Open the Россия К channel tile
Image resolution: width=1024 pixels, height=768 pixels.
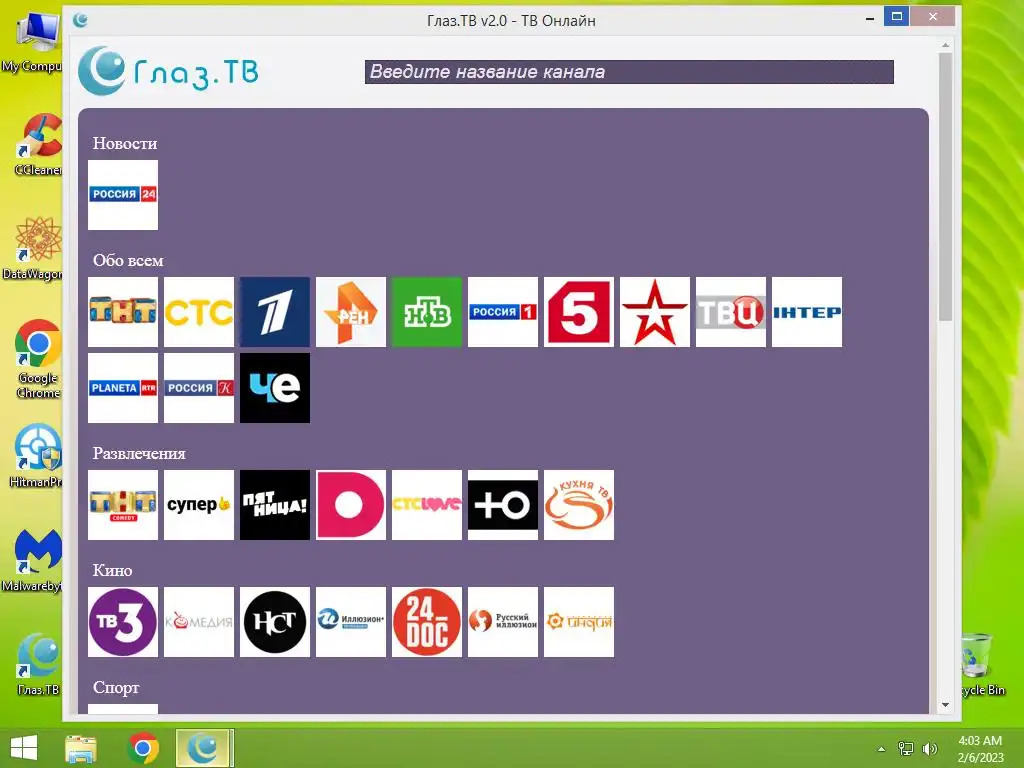pos(199,388)
